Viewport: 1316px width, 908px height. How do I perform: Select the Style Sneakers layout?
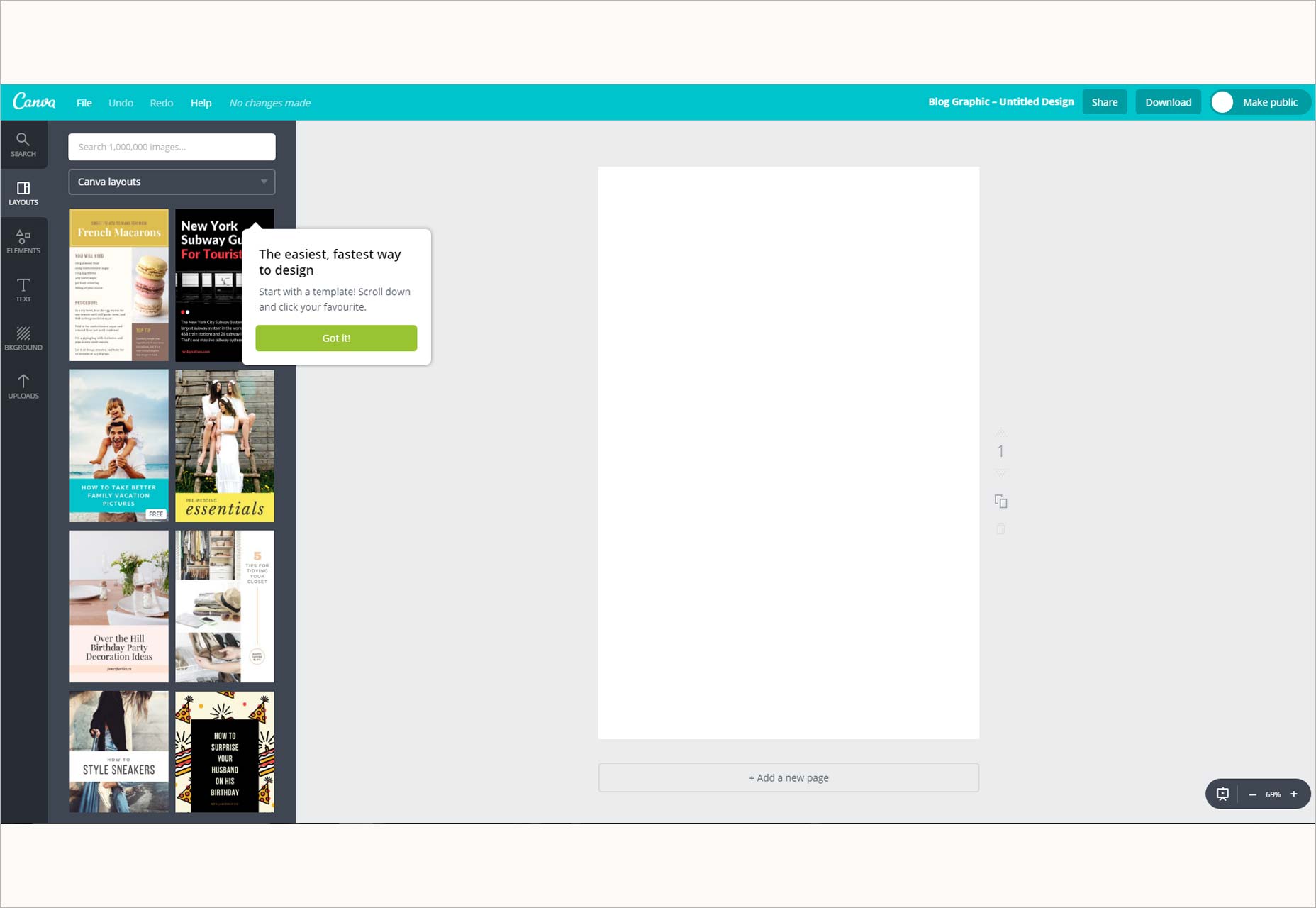pyautogui.click(x=119, y=752)
